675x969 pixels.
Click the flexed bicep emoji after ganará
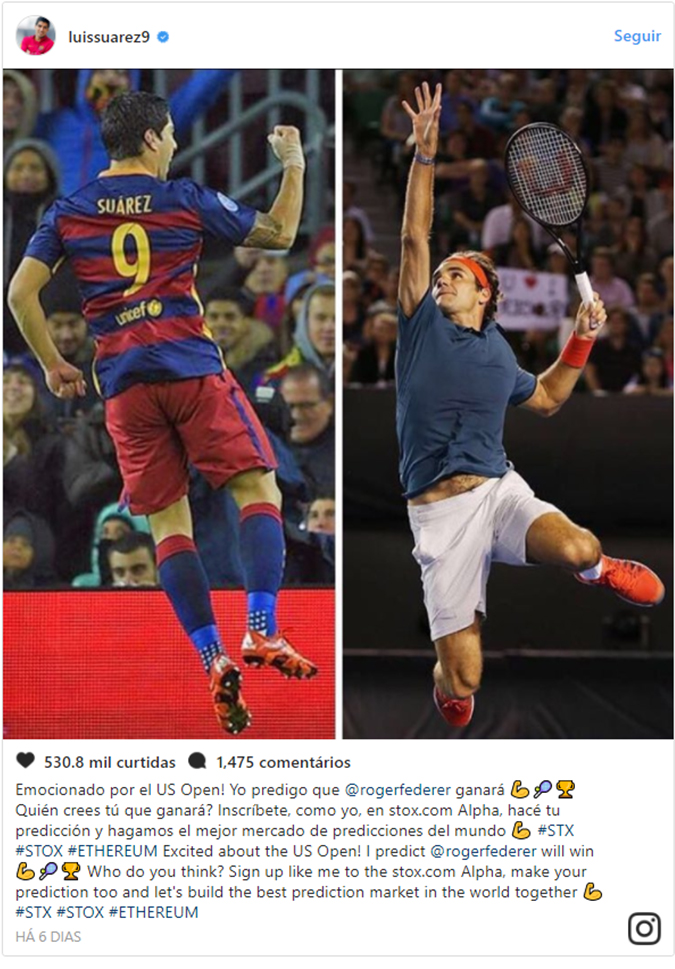[x=520, y=789]
